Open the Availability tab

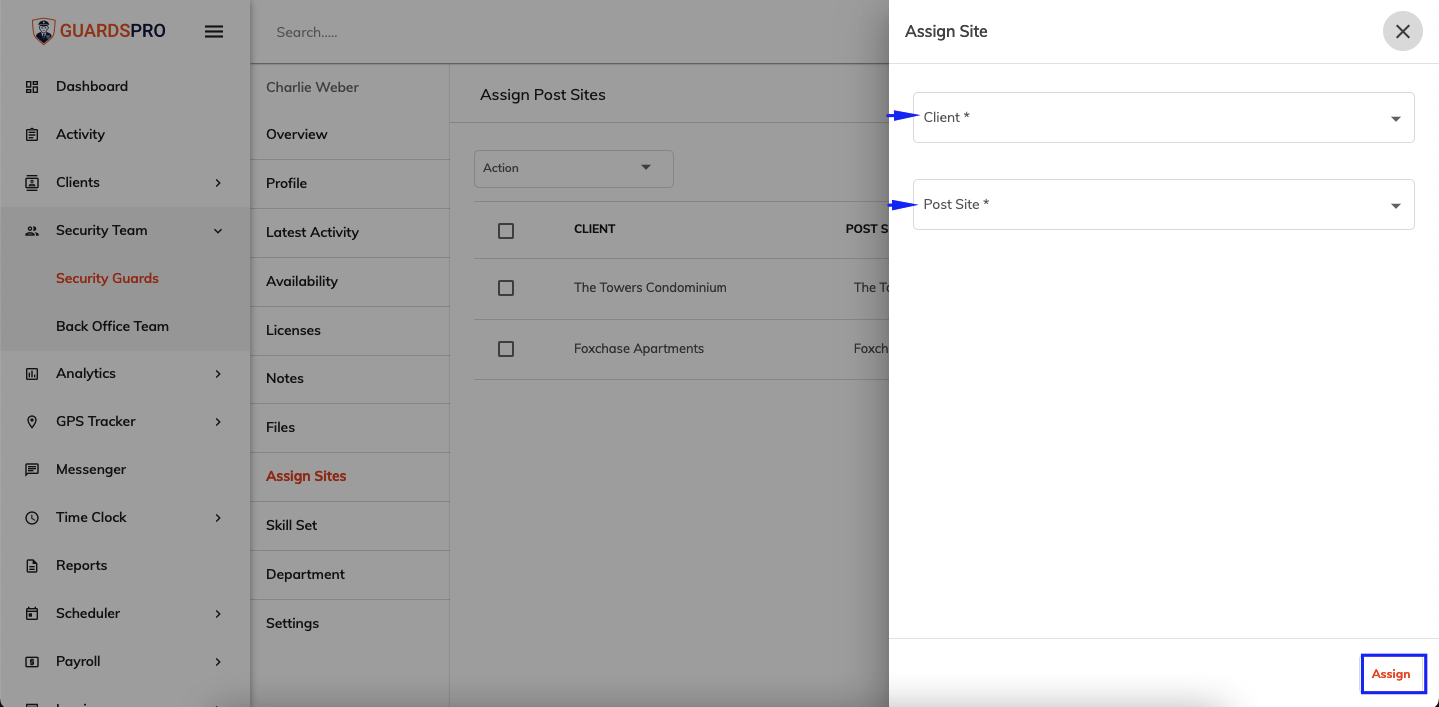click(349, 281)
